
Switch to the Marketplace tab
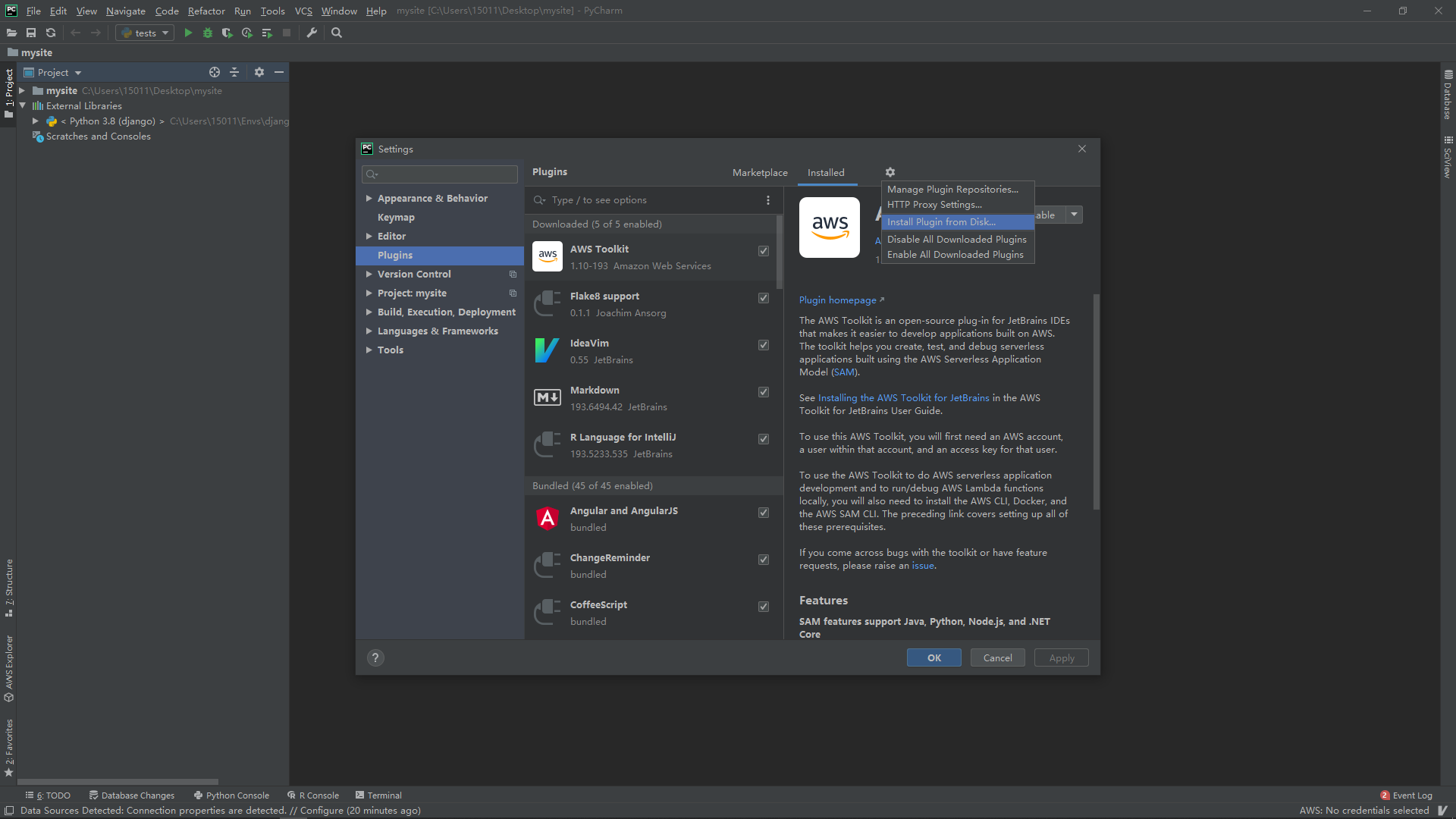760,172
